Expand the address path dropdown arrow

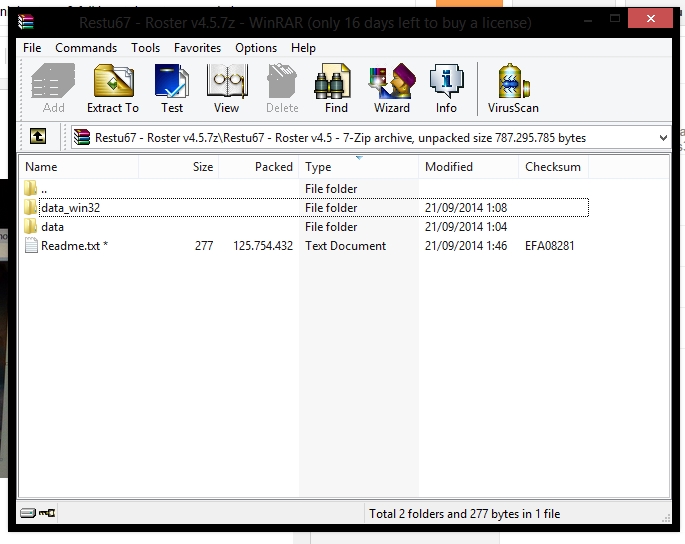coord(663,138)
